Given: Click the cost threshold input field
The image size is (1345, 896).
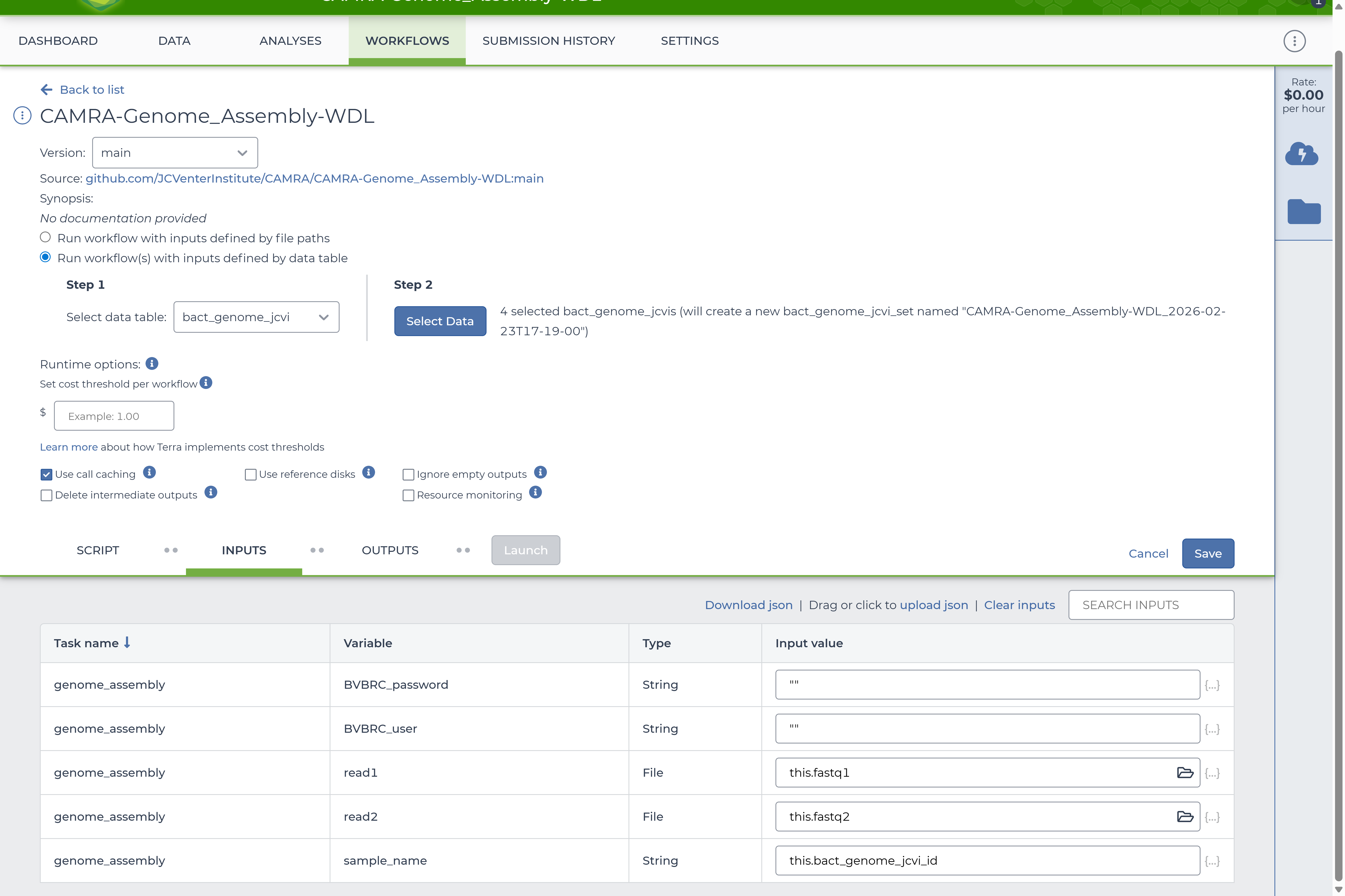Looking at the screenshot, I should 114,416.
